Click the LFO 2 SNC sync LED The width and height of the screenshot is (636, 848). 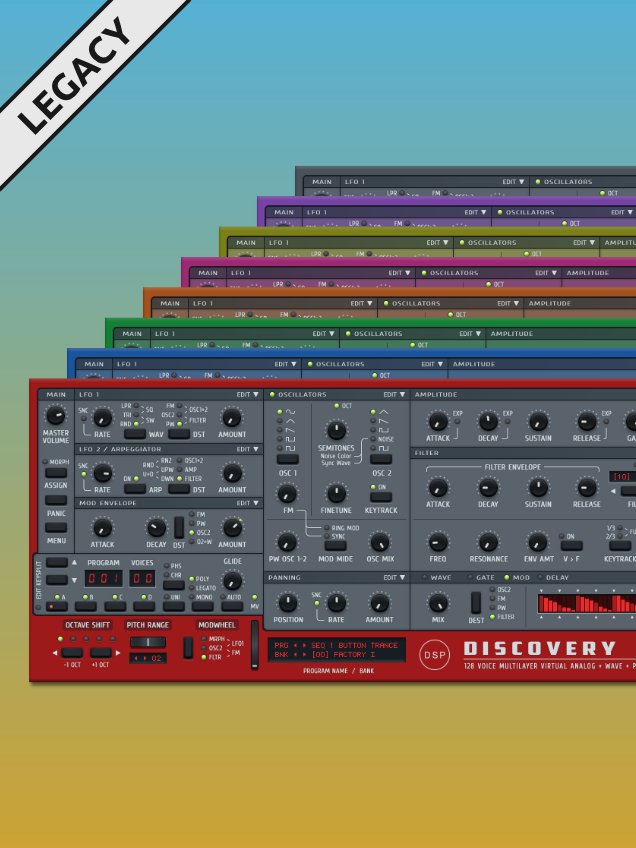click(x=83, y=474)
